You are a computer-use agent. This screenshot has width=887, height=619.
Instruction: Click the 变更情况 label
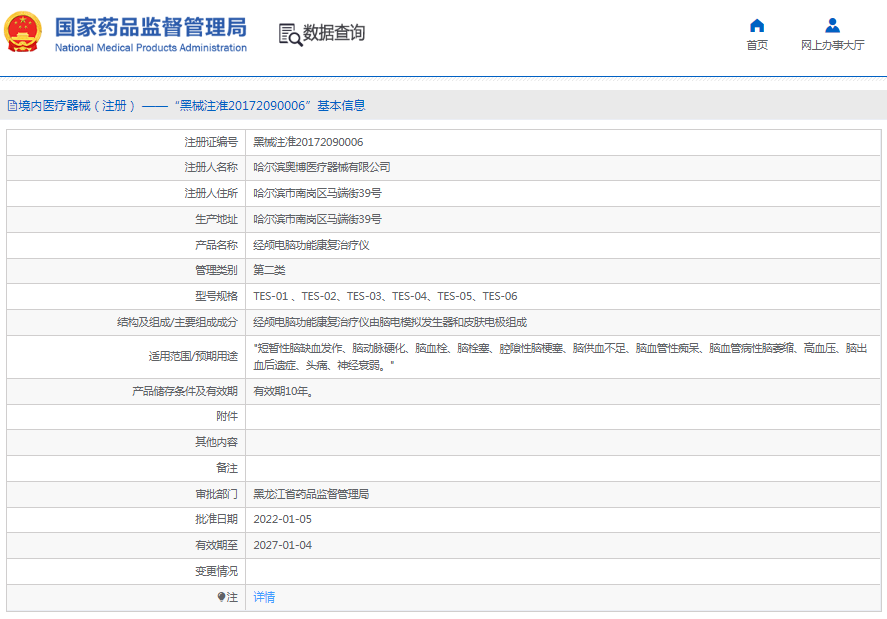217,571
